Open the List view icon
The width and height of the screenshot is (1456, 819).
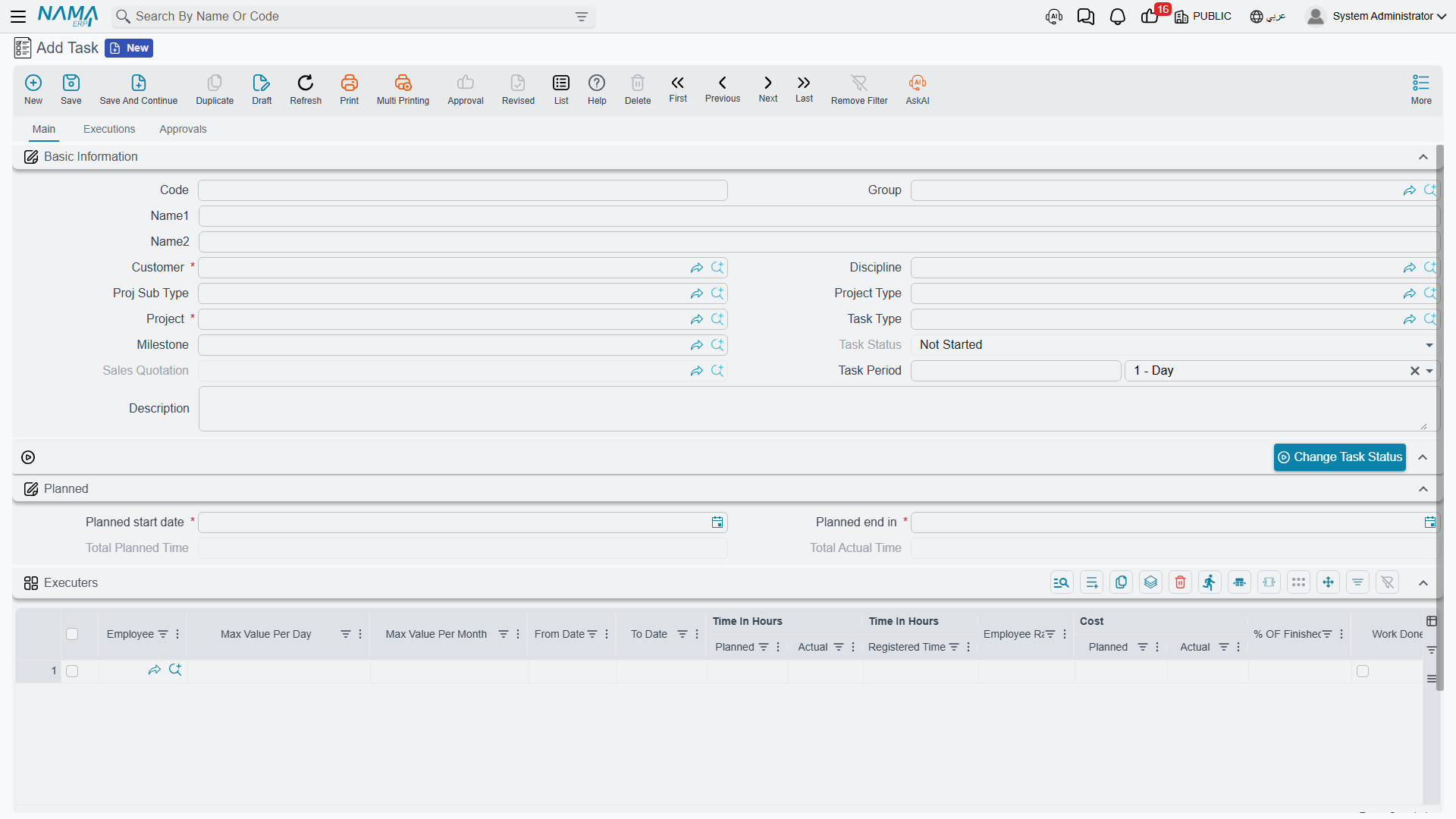561,83
